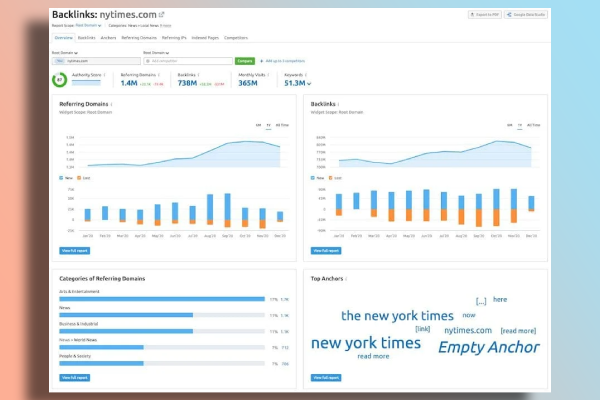Viewport: 600px width, 400px height.
Task: Click People & Society category bar
Action: (162, 363)
